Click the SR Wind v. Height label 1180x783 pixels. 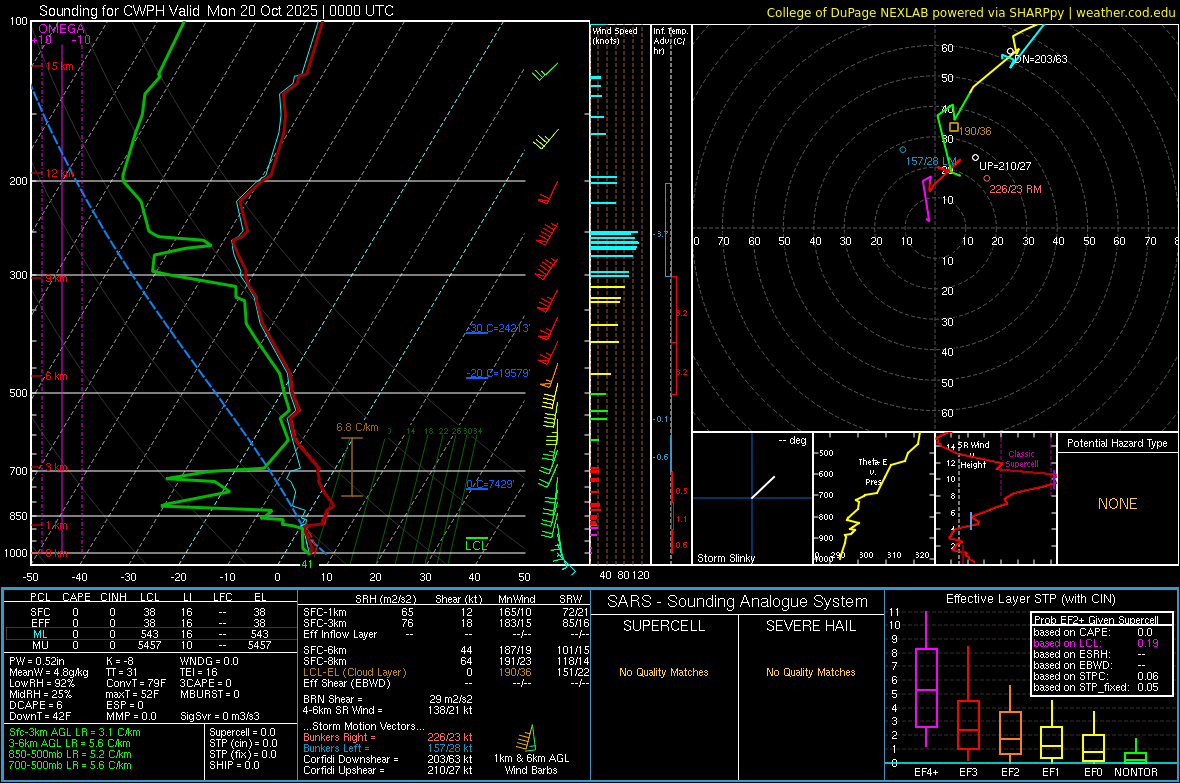click(x=973, y=455)
